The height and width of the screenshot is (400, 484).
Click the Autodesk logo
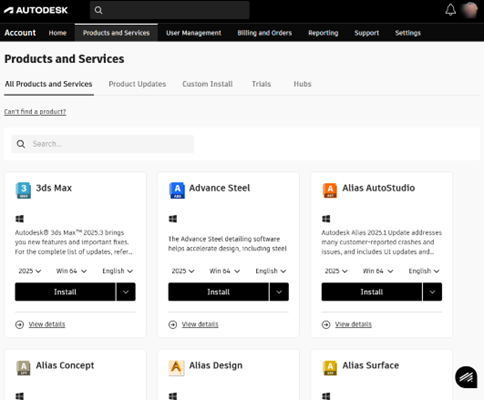(36, 10)
